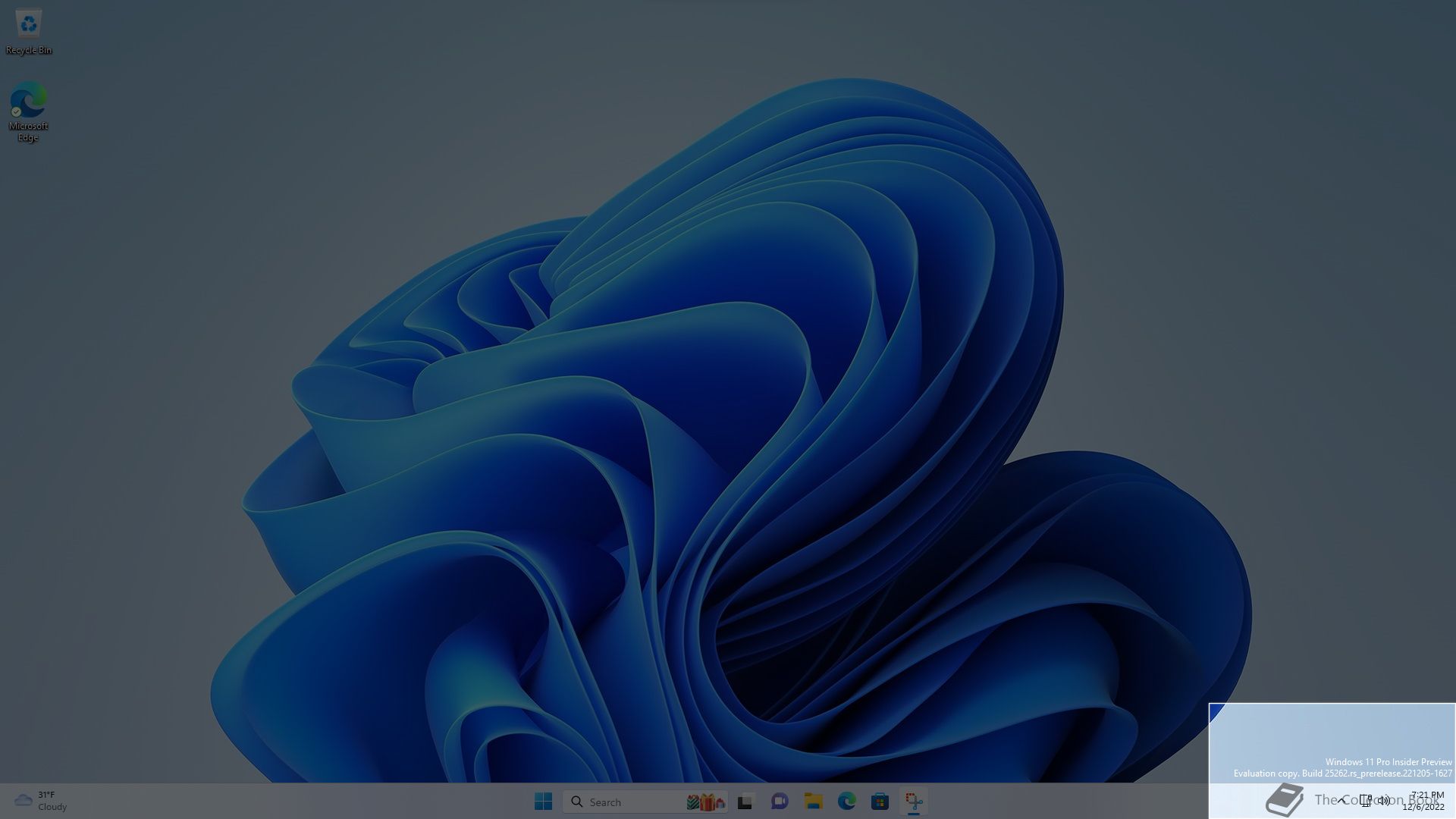The height and width of the screenshot is (819, 1456).
Task: Open the network status tray icon
Action: click(1366, 801)
